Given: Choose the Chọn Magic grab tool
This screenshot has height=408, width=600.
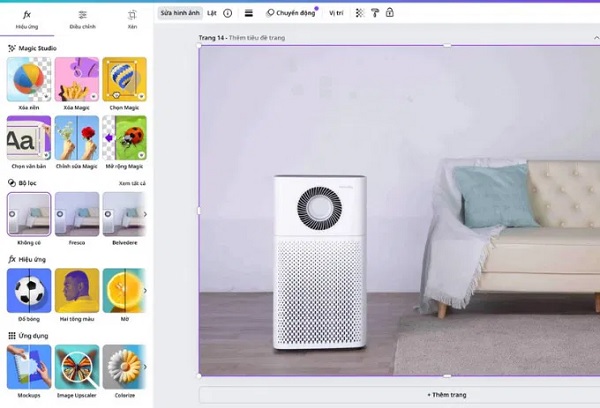Looking at the screenshot, I should [124, 78].
